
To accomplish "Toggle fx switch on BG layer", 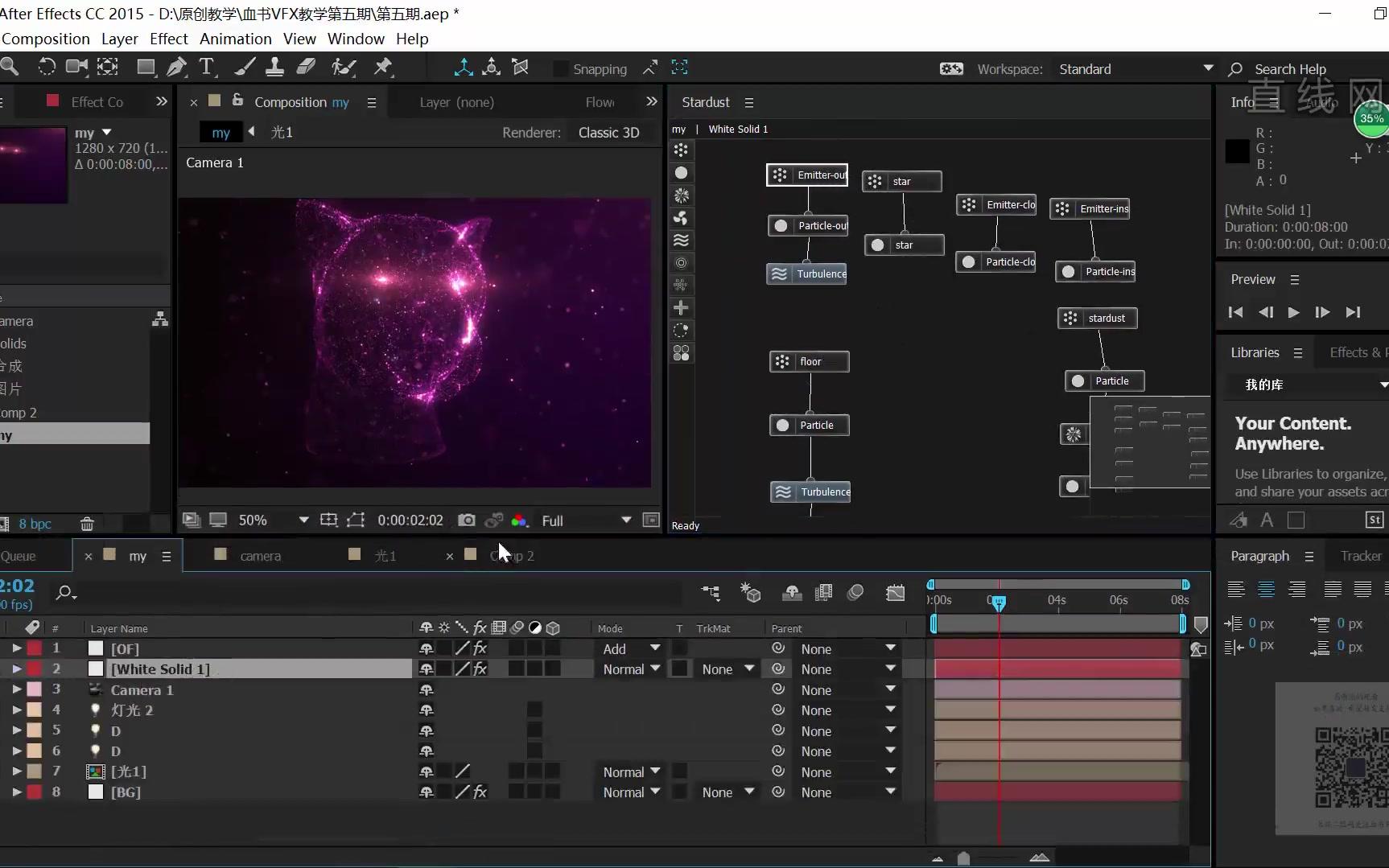I will tap(480, 792).
